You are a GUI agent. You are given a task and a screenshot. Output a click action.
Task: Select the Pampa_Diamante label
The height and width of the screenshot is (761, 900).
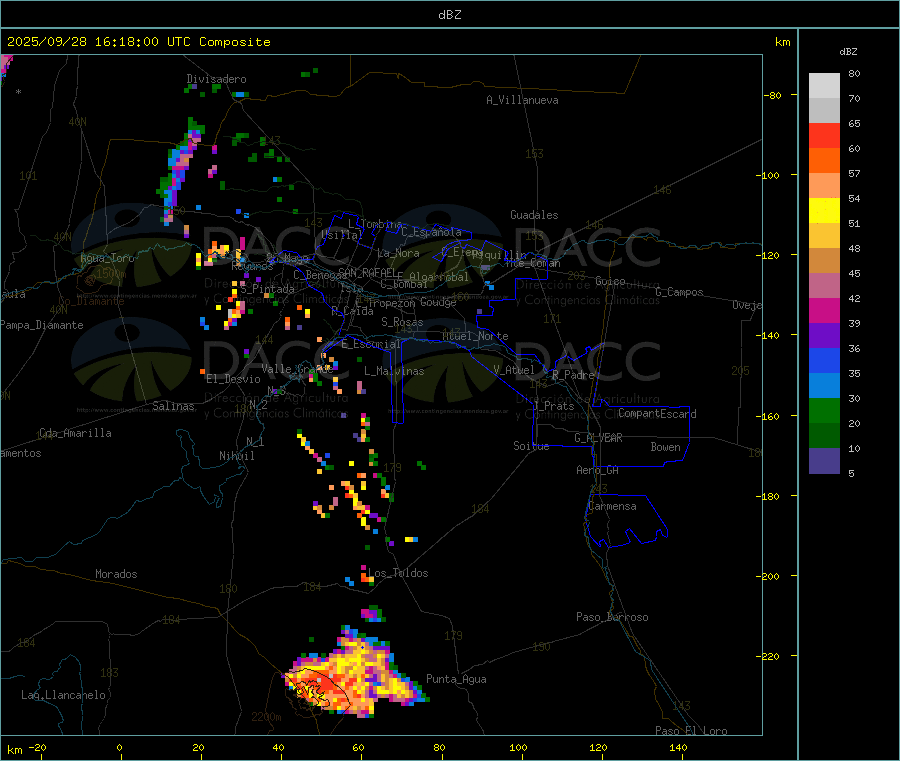pyautogui.click(x=41, y=325)
